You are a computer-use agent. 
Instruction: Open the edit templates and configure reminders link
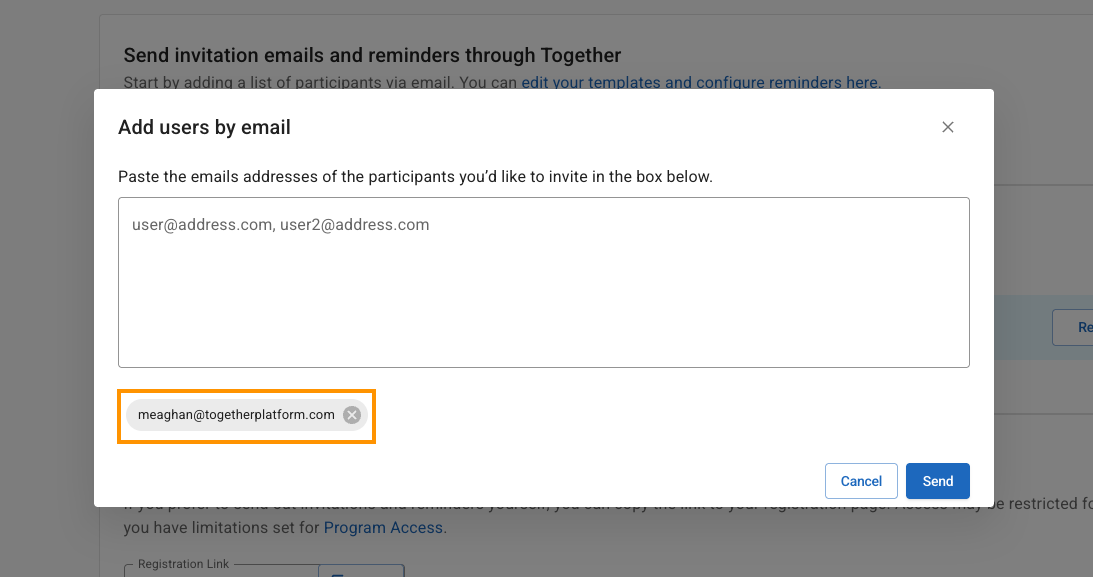click(700, 83)
